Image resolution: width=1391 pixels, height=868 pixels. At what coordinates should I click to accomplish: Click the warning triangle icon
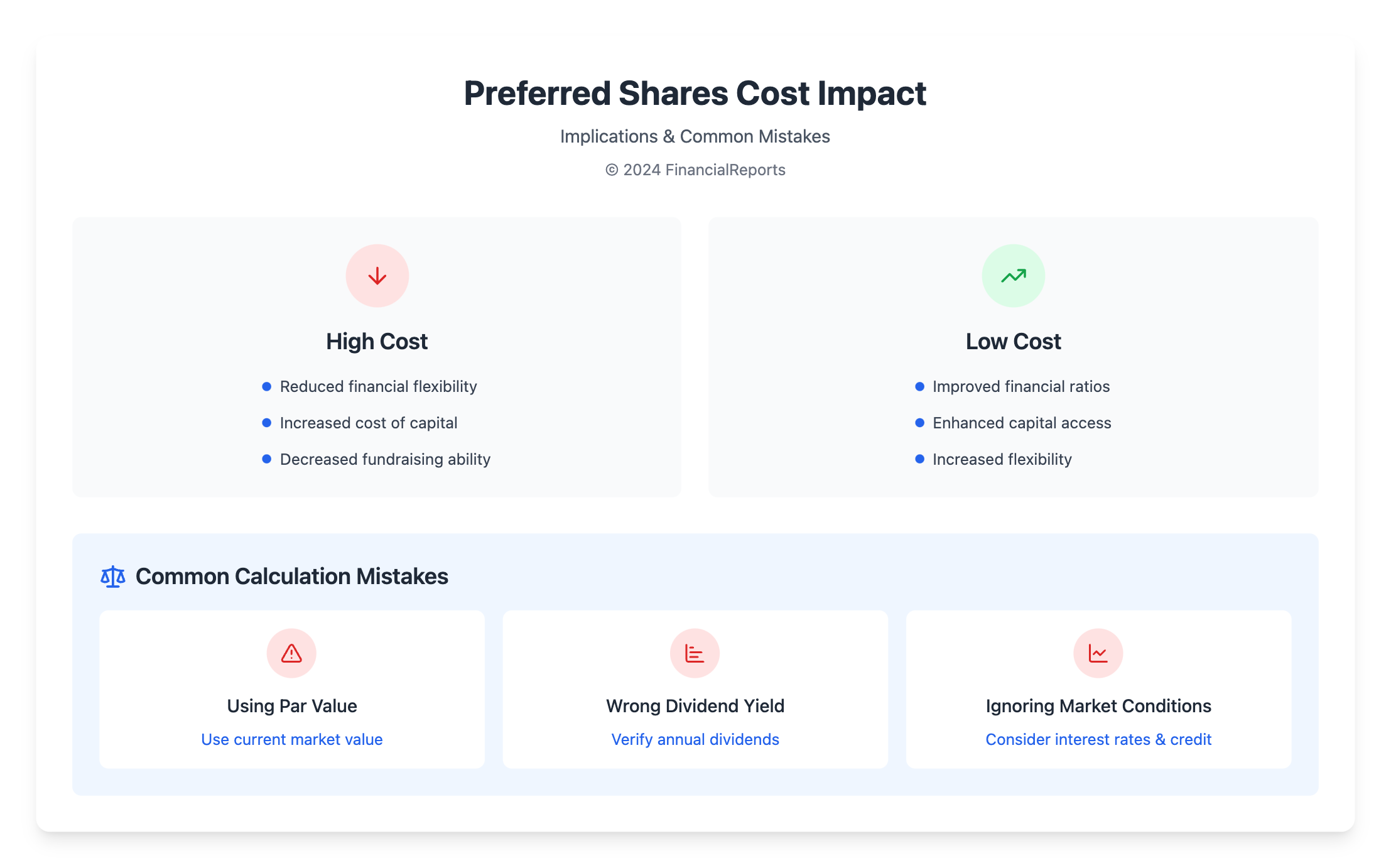coord(291,653)
